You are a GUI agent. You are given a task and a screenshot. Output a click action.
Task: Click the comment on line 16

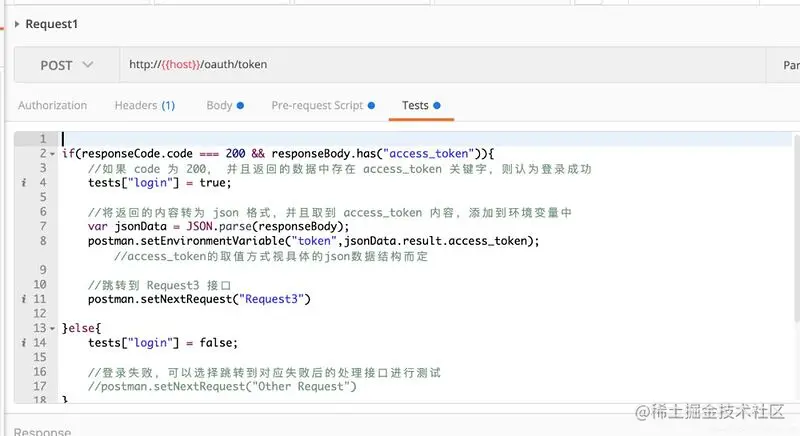tap(264, 372)
